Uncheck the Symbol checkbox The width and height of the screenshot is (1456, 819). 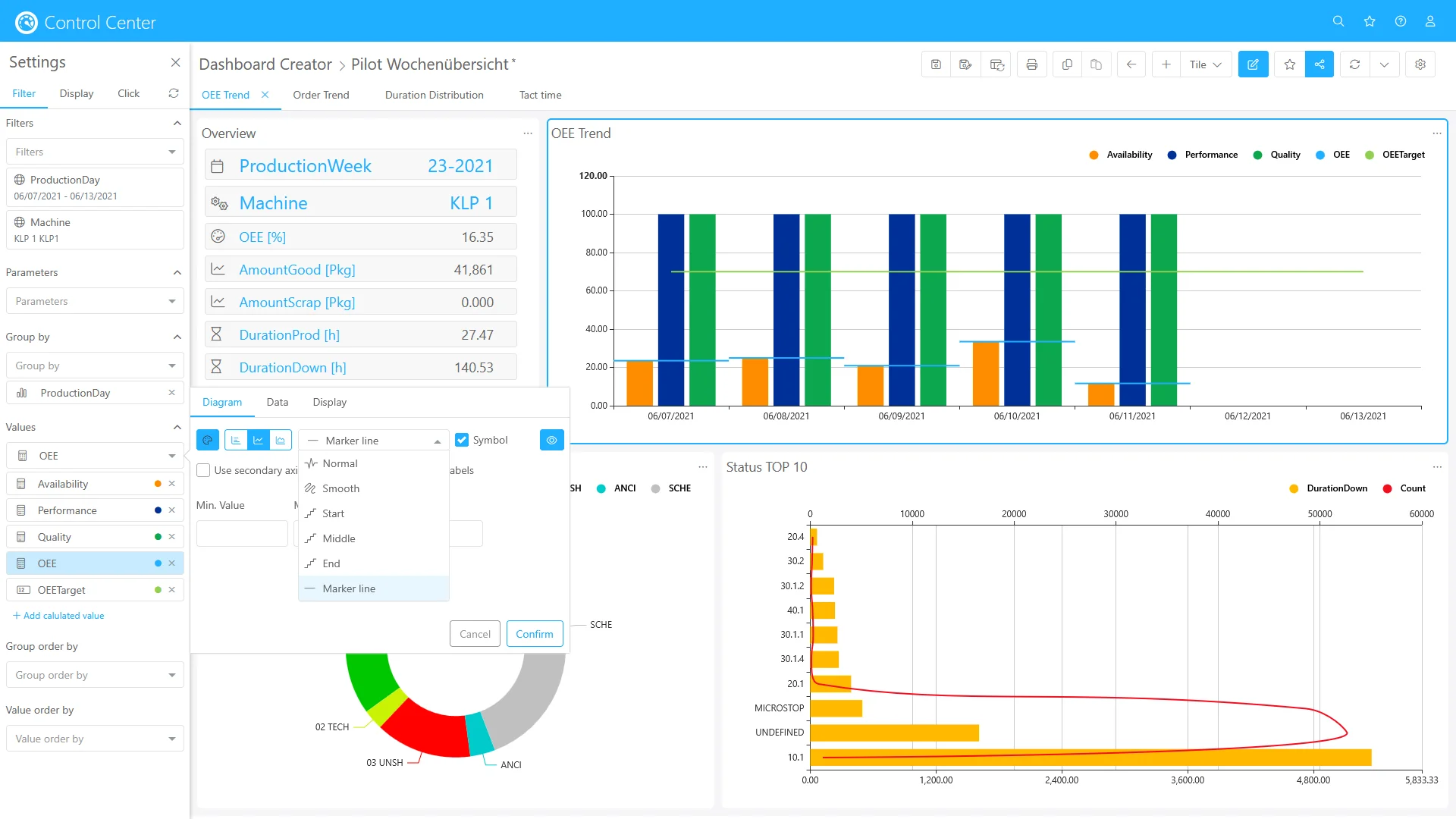[x=462, y=440]
